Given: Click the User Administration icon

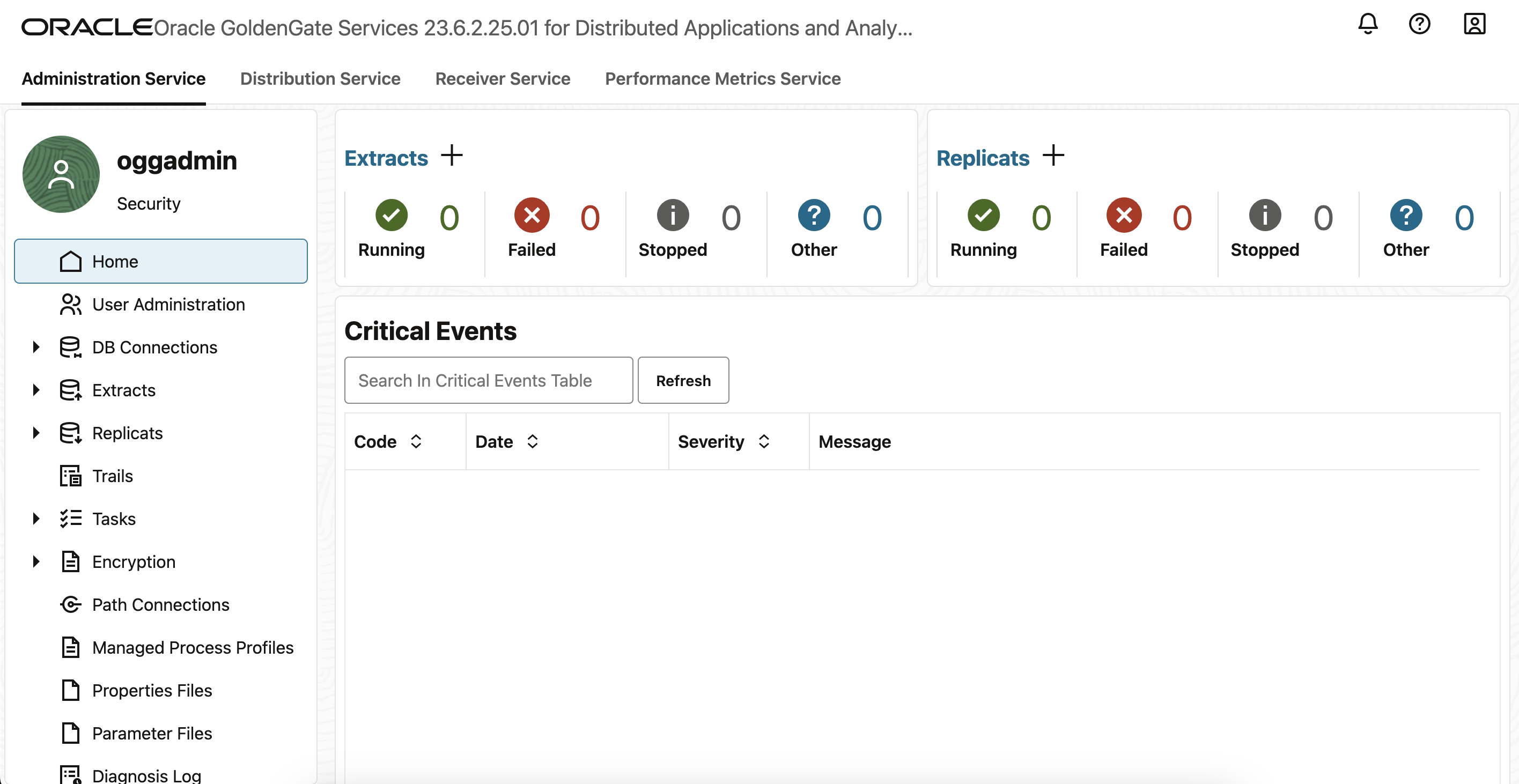Looking at the screenshot, I should (x=70, y=305).
